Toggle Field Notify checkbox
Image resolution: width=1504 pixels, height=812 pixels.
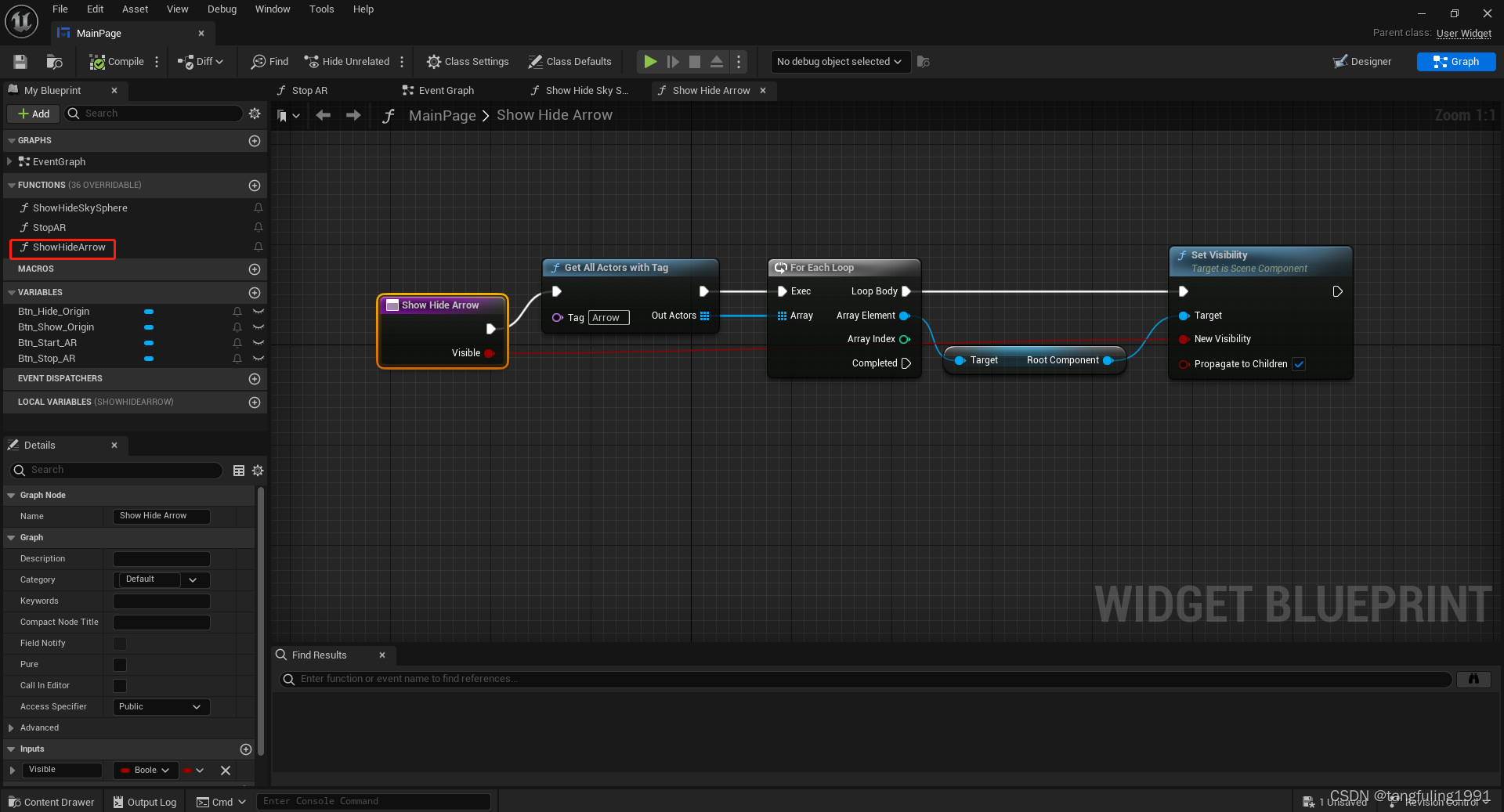point(120,644)
